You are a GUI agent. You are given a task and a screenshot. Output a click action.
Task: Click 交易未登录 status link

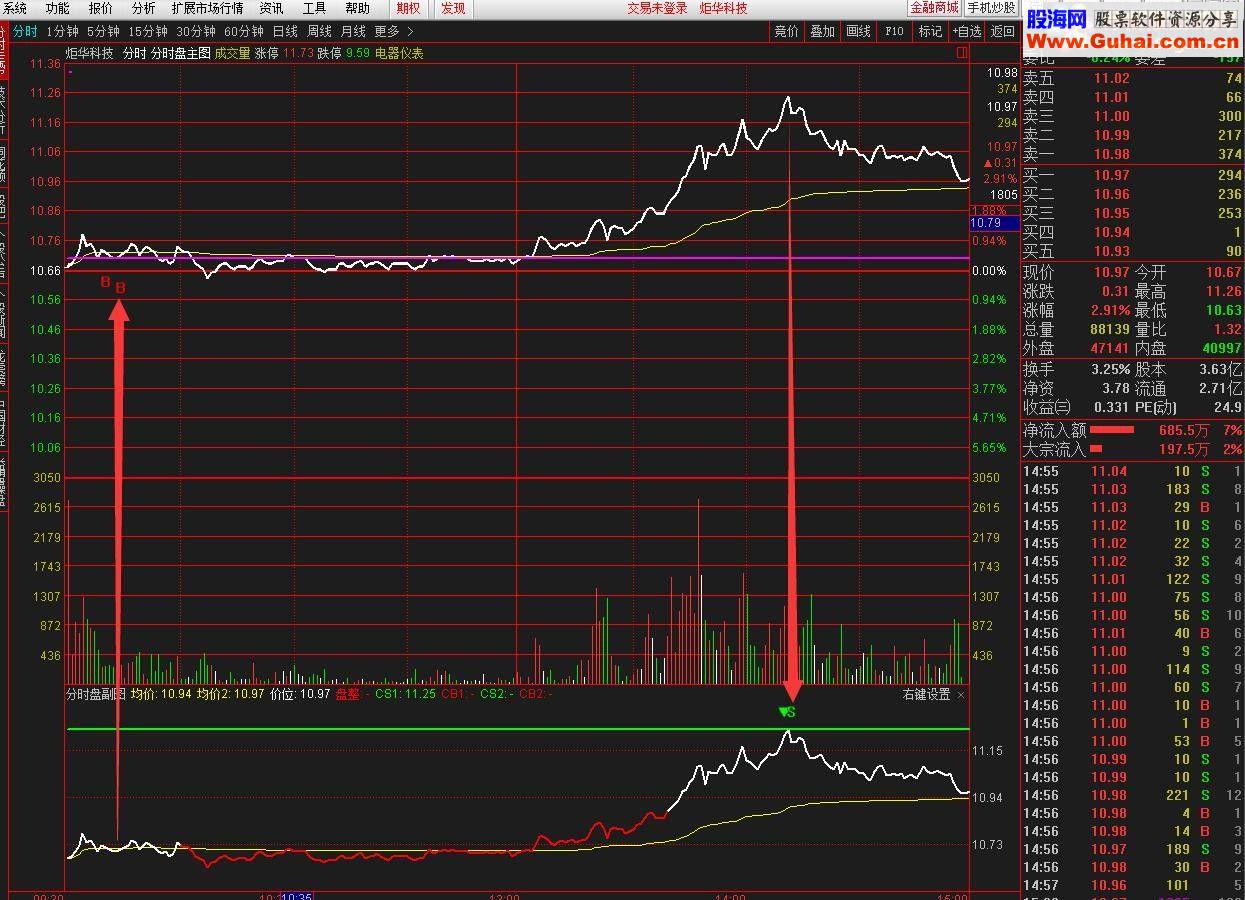click(x=657, y=8)
